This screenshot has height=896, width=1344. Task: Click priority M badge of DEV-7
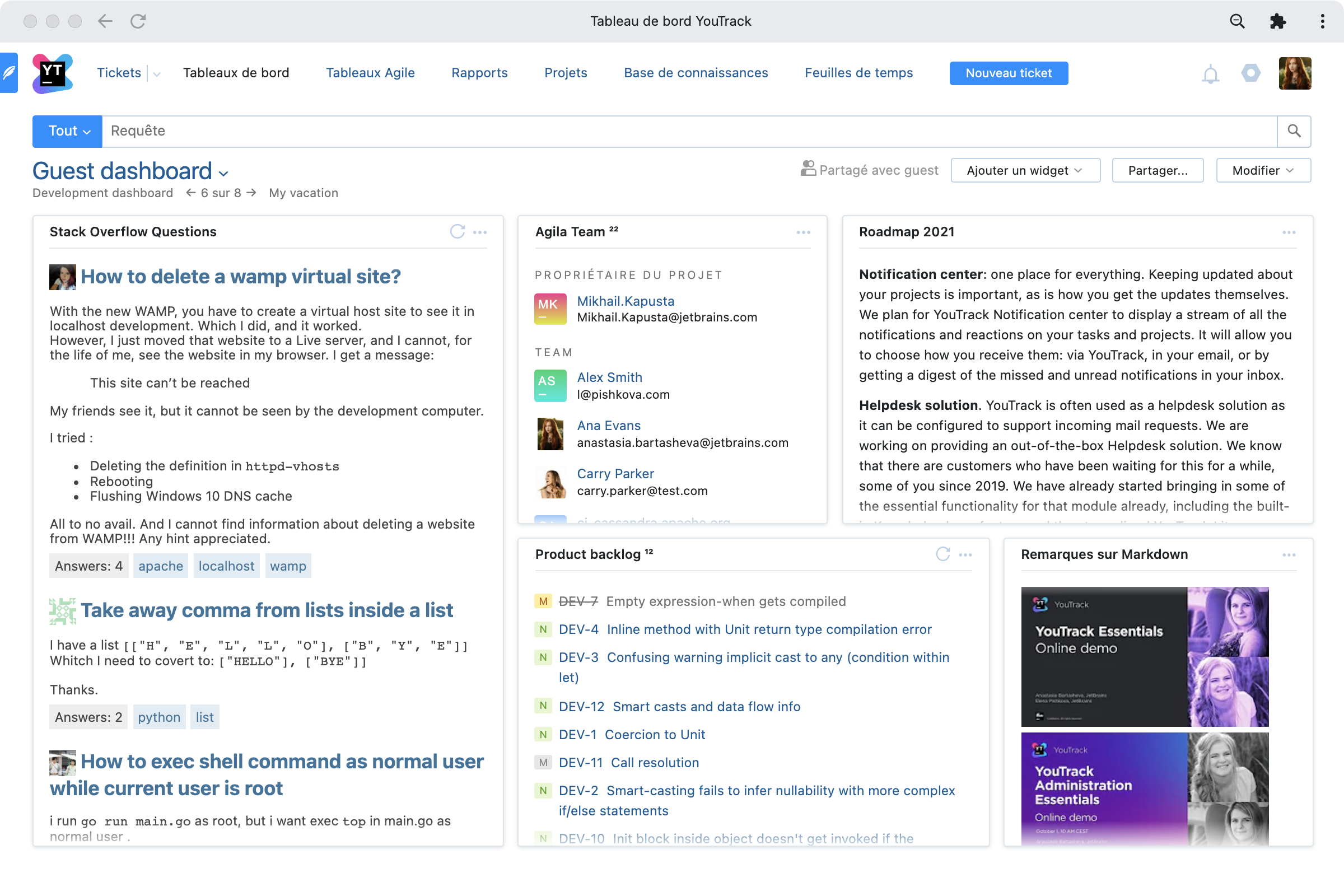click(x=543, y=601)
